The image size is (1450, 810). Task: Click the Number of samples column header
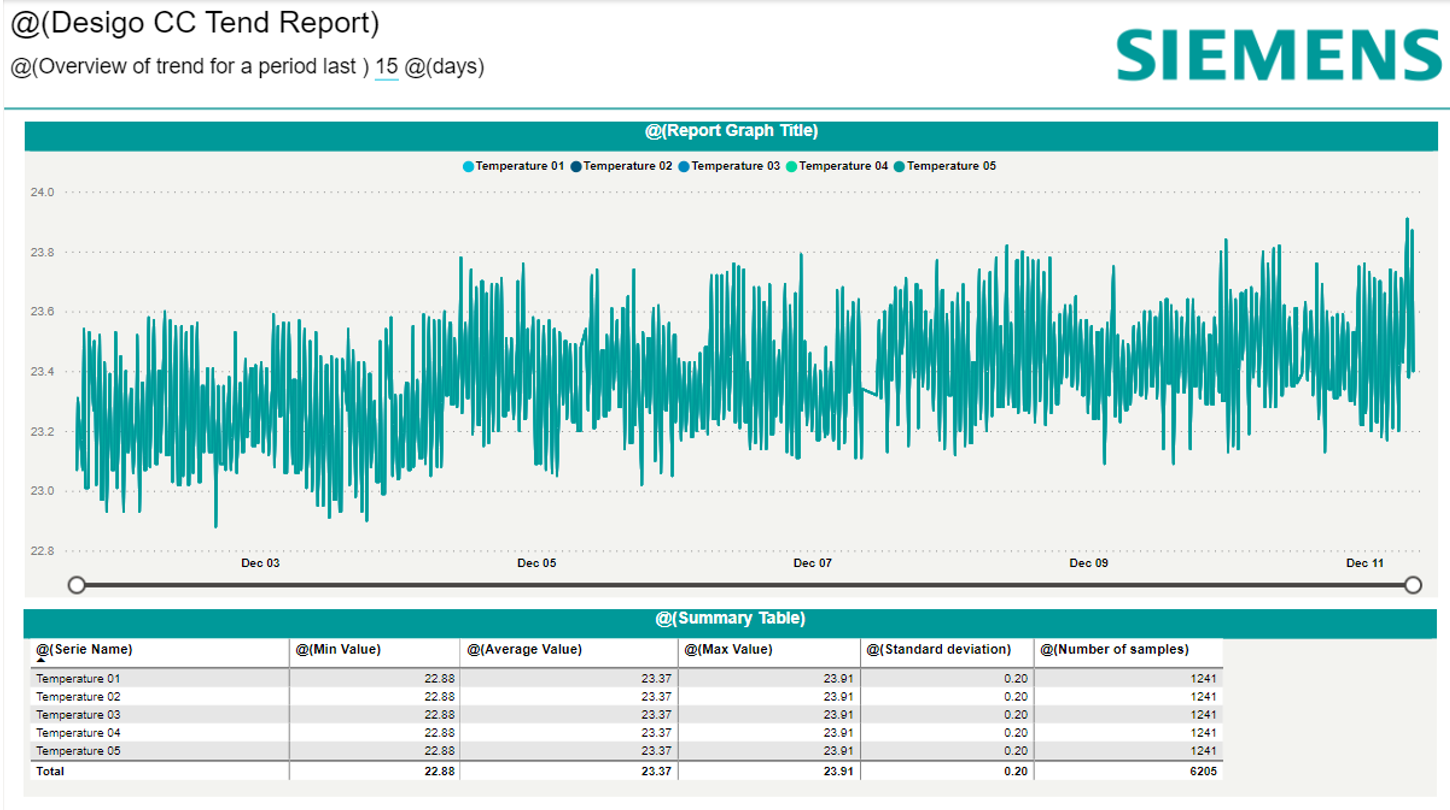(1114, 650)
